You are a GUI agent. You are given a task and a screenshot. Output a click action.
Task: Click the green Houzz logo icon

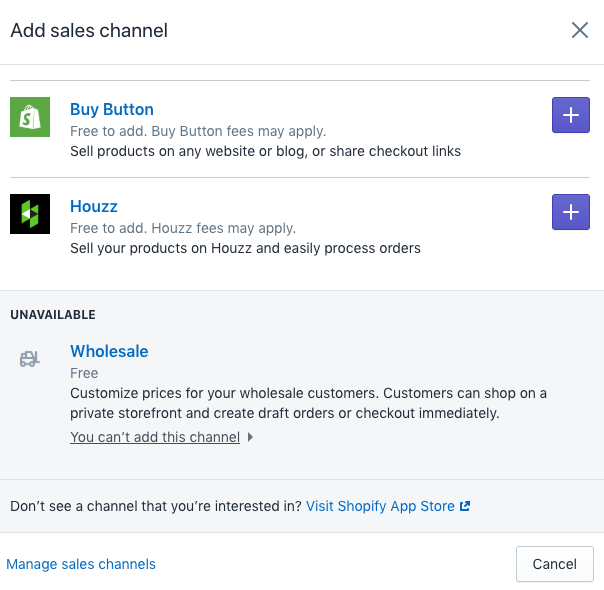click(30, 214)
